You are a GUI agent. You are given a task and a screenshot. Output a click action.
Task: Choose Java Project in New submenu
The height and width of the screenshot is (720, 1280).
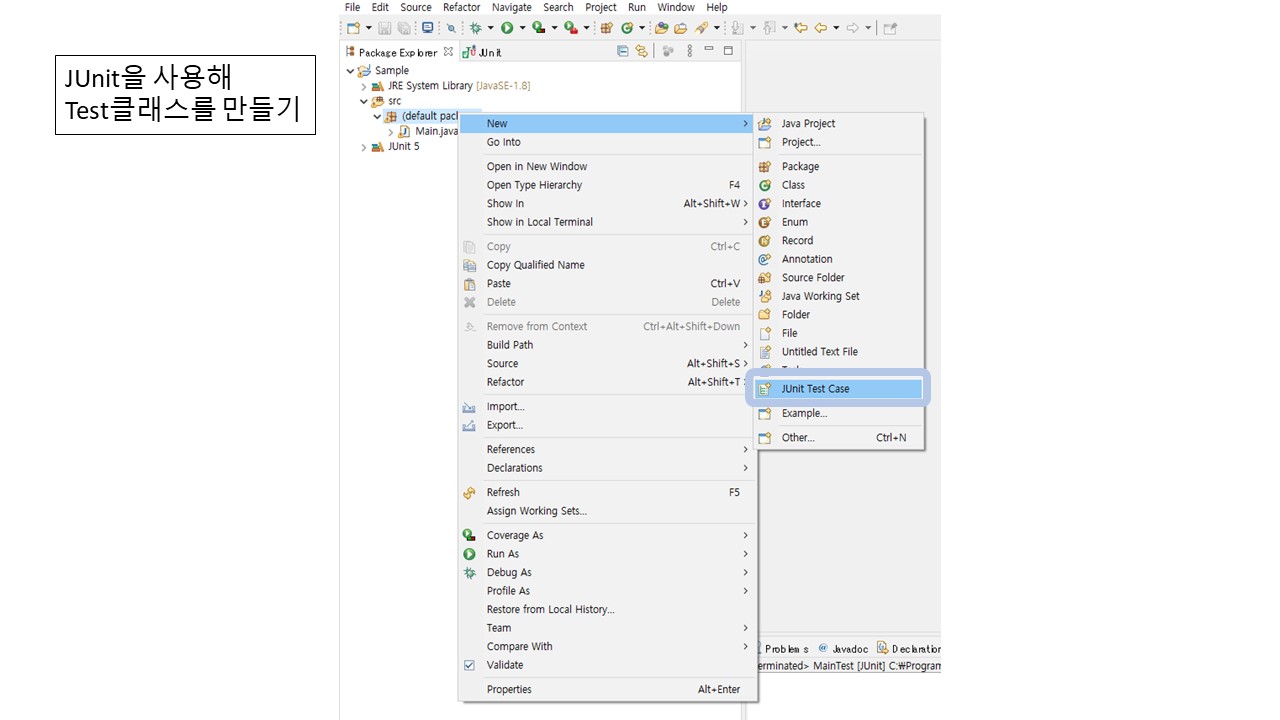coord(839,124)
